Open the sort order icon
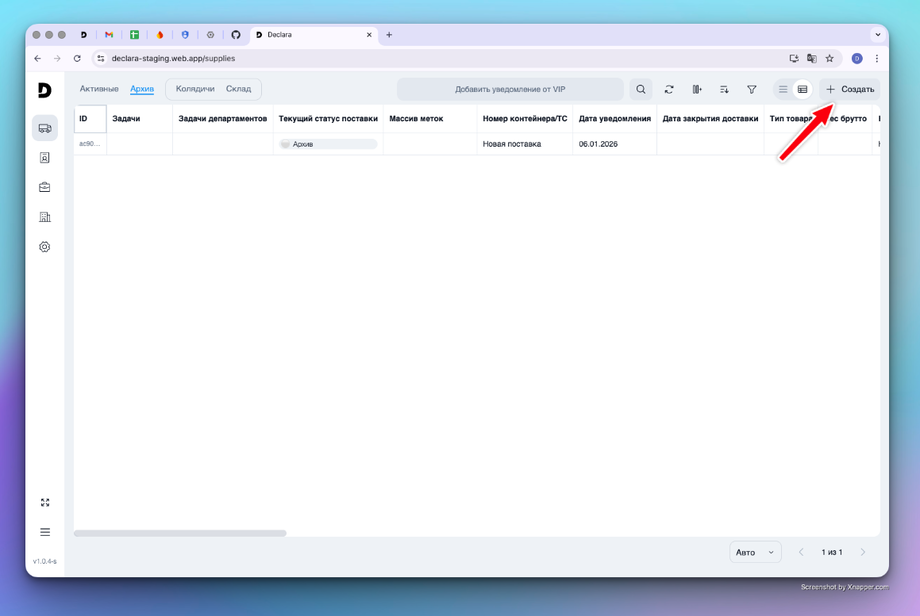This screenshot has height=616, width=920. [x=724, y=89]
